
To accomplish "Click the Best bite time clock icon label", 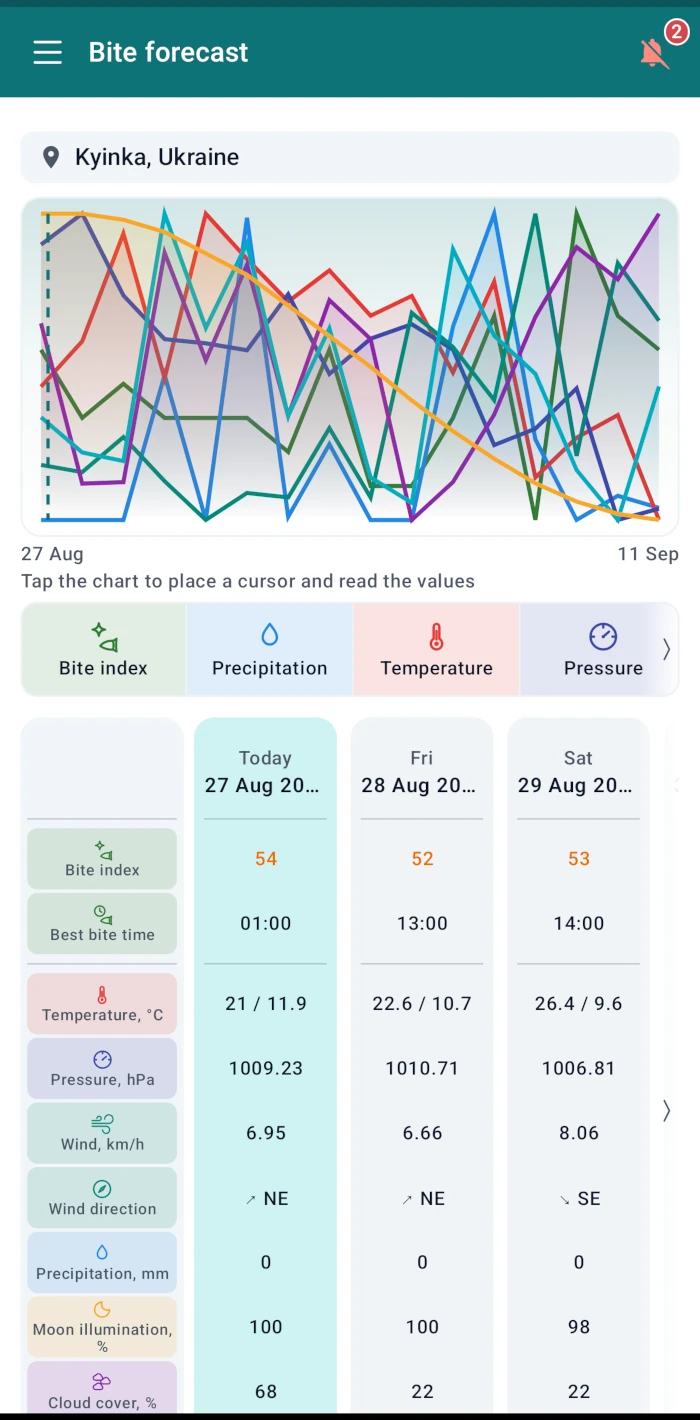I will click(102, 923).
